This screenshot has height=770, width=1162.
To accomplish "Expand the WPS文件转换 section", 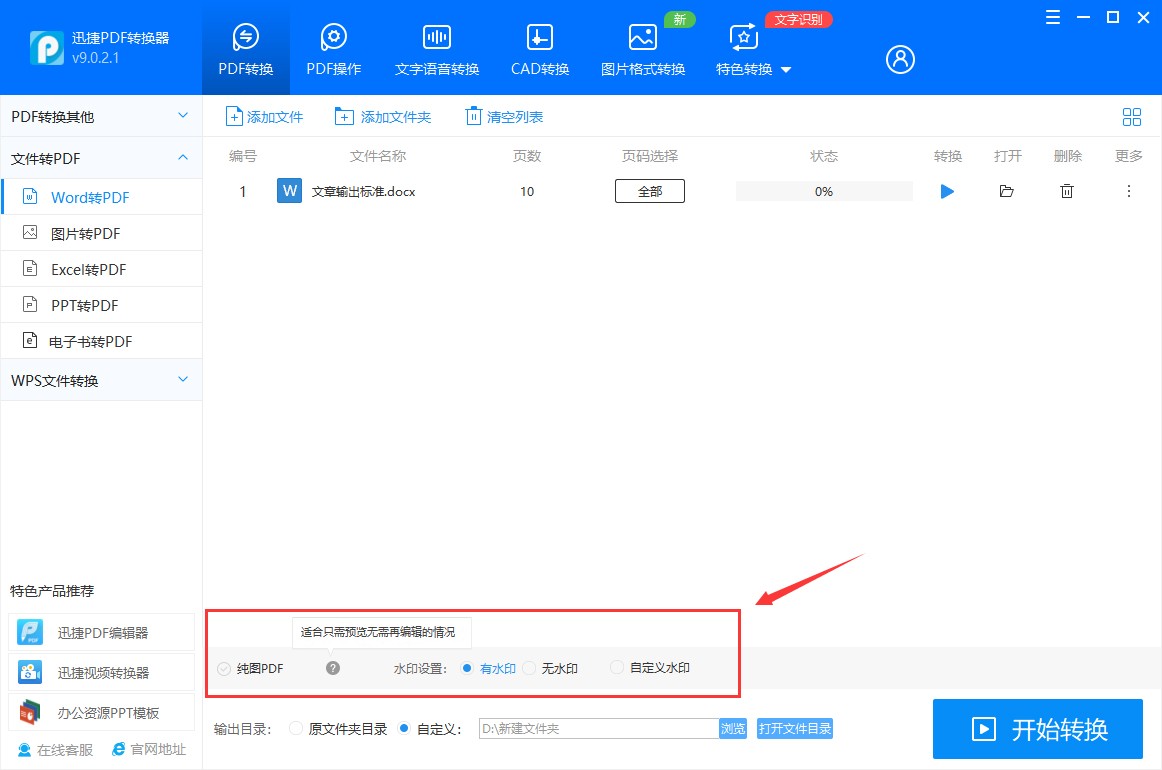I will tap(101, 380).
